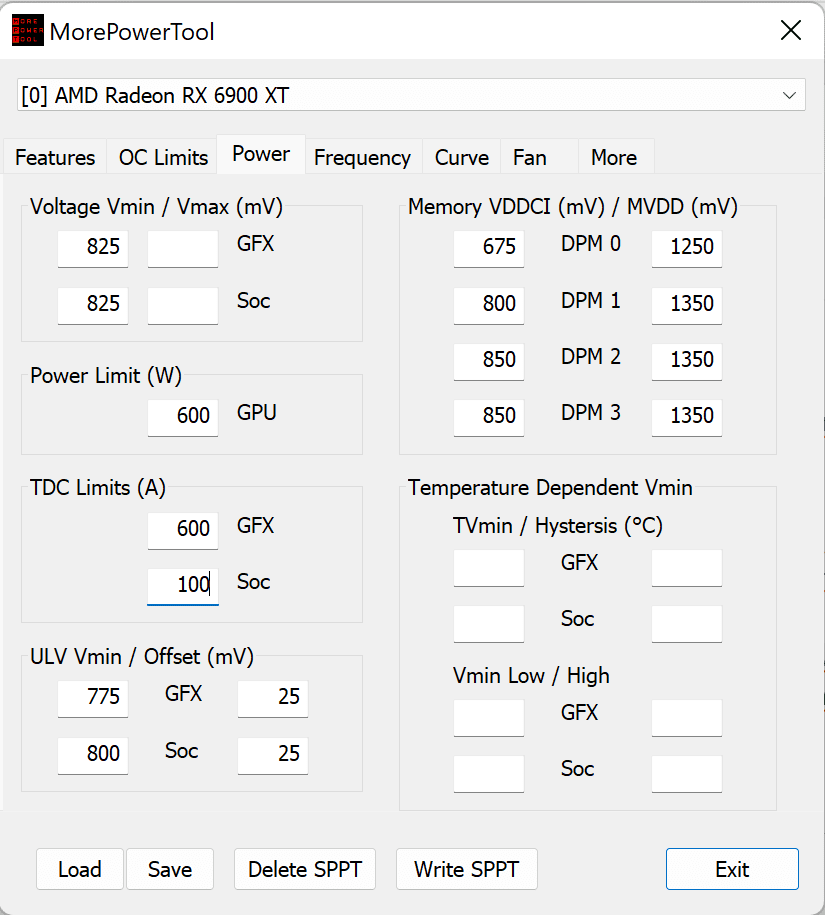Click the Load button
Viewport: 825px width, 915px height.
click(80, 869)
